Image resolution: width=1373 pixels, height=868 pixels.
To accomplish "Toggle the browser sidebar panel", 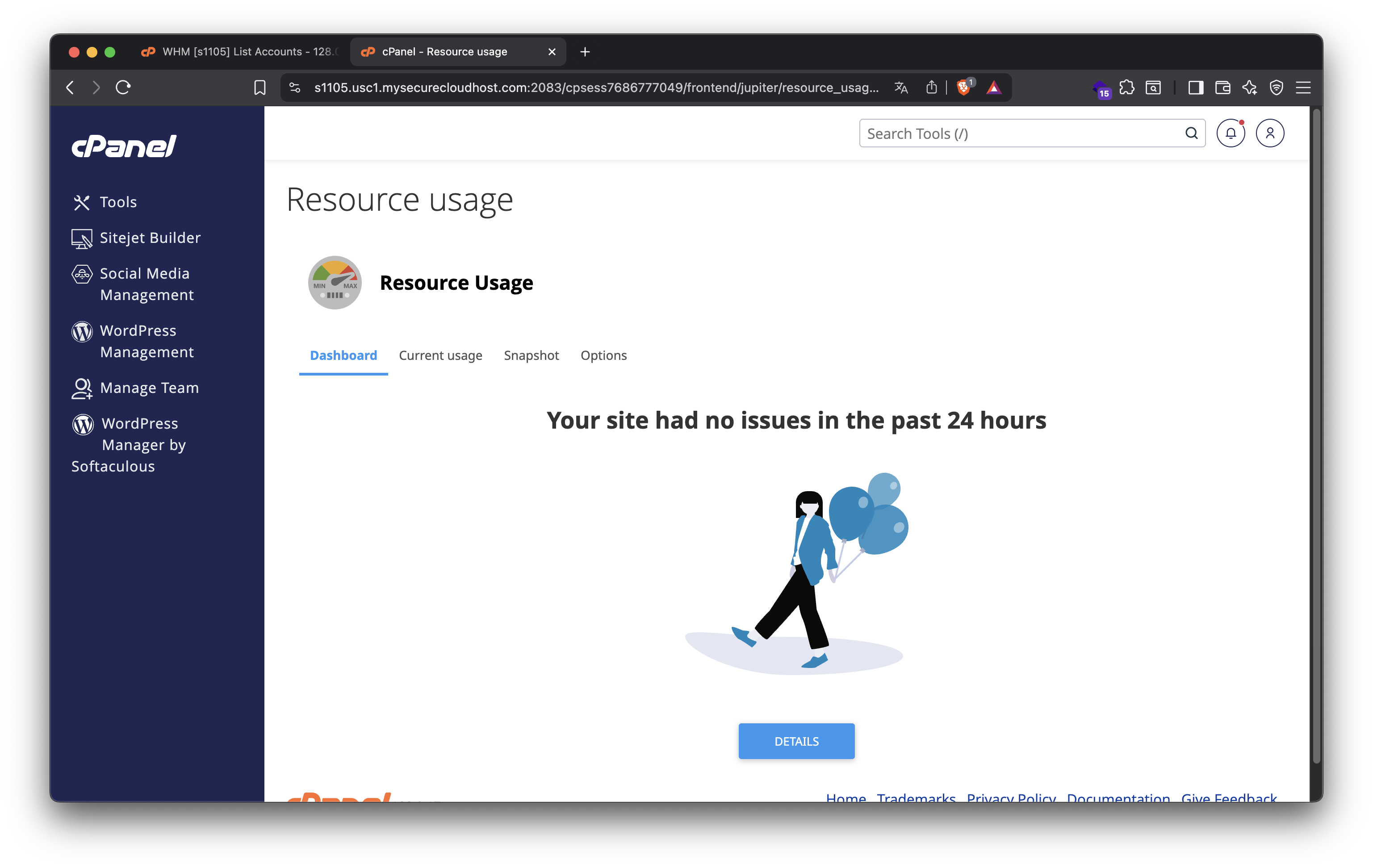I will pyautogui.click(x=1196, y=88).
